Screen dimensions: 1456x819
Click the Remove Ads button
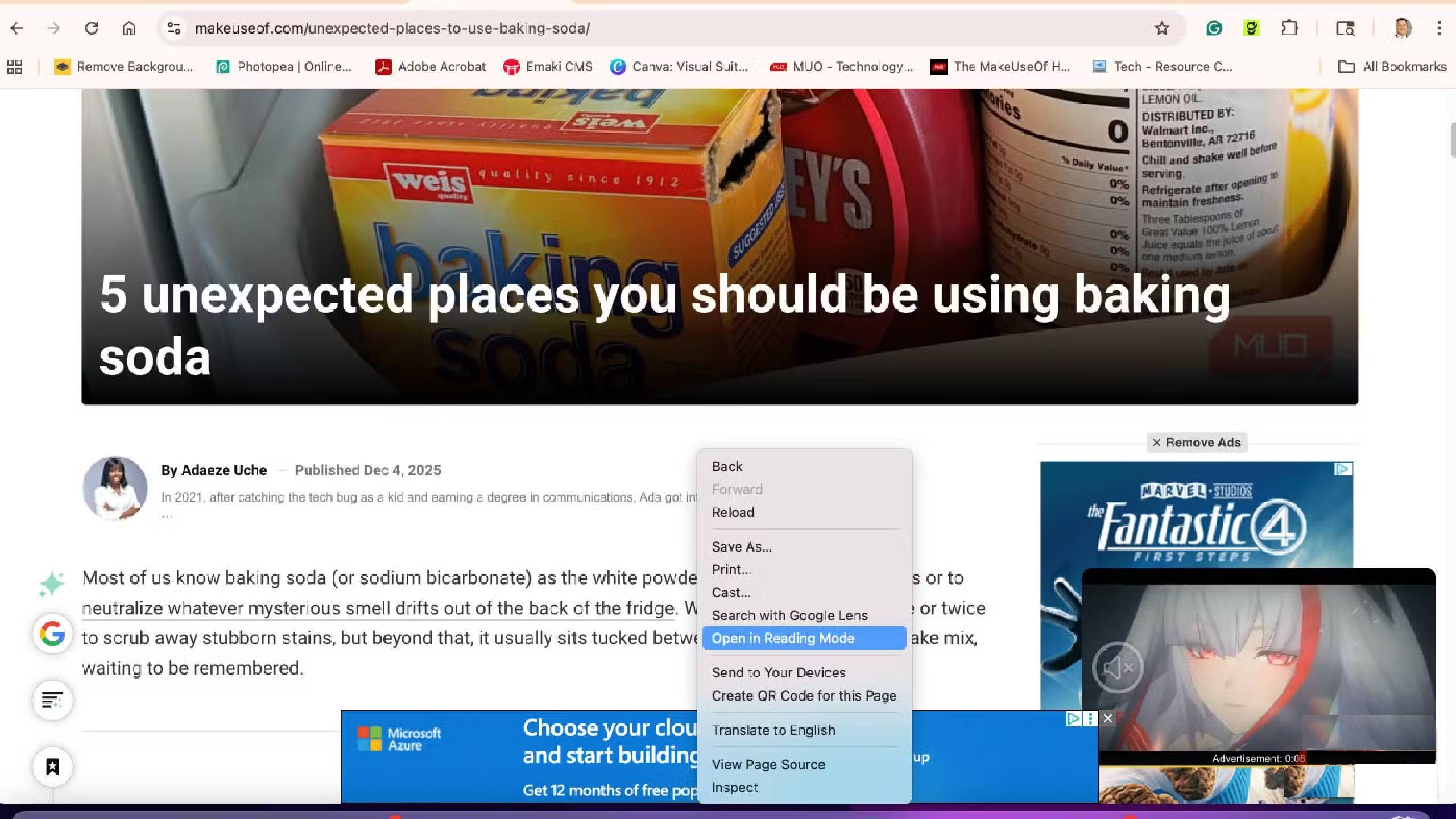point(1197,442)
